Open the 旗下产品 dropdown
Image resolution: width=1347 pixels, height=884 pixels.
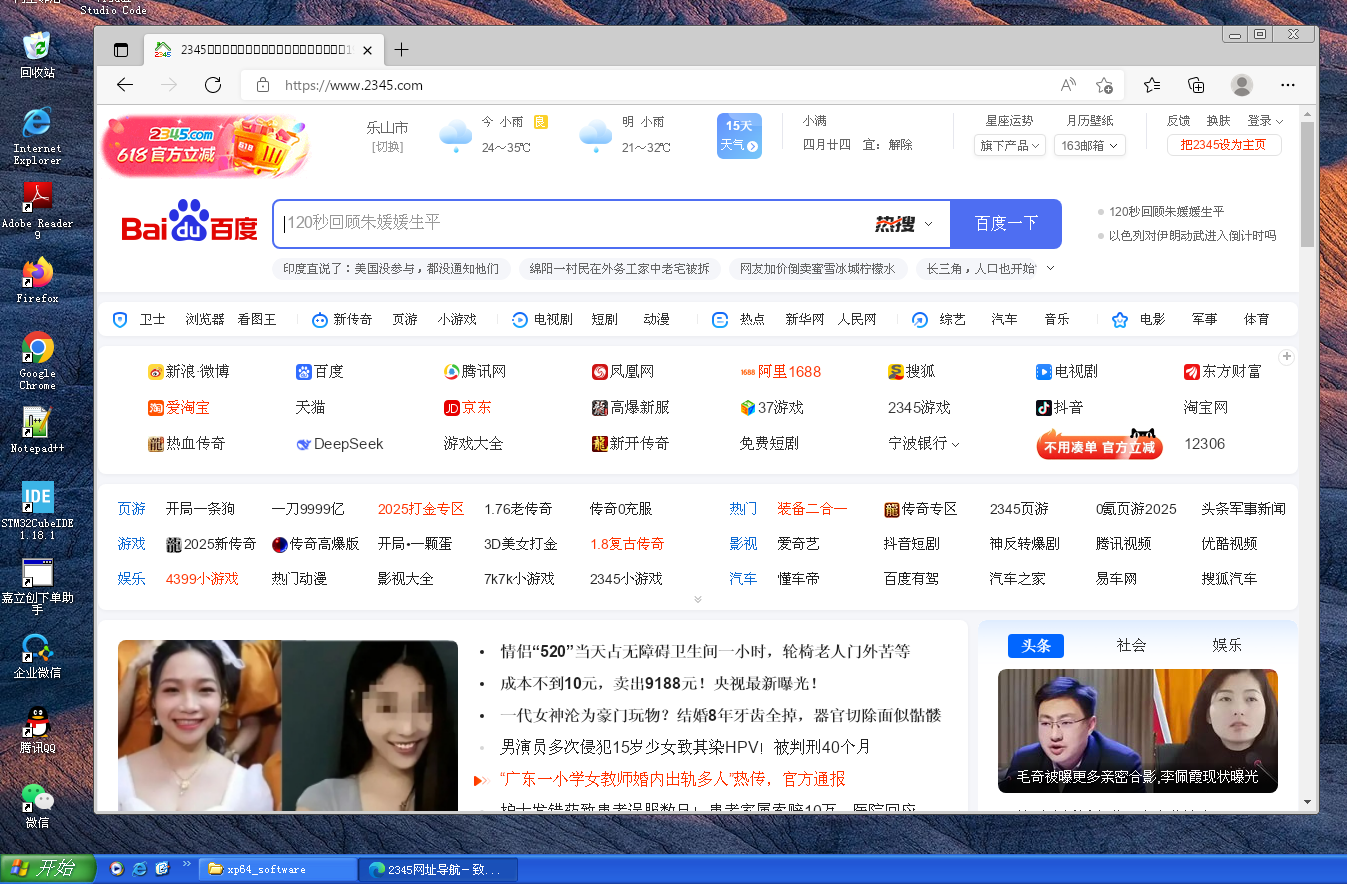1009,145
